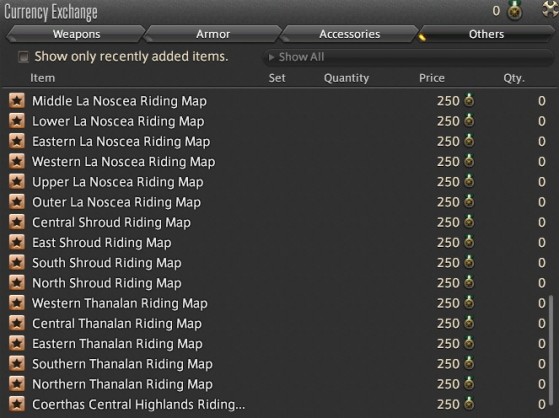Select Coerthas Central Highlands Riding row text

coord(138,404)
